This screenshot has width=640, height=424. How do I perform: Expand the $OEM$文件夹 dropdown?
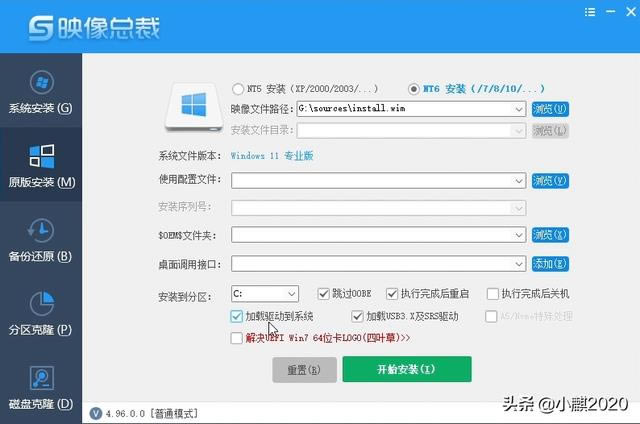pyautogui.click(x=518, y=235)
